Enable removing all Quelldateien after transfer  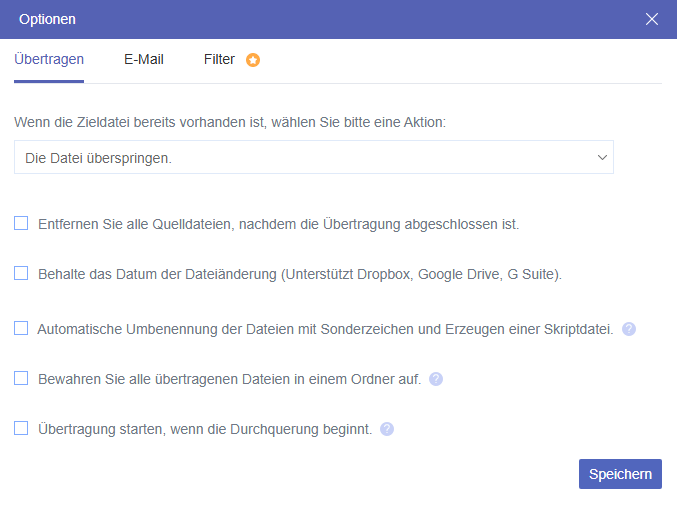click(x=21, y=224)
